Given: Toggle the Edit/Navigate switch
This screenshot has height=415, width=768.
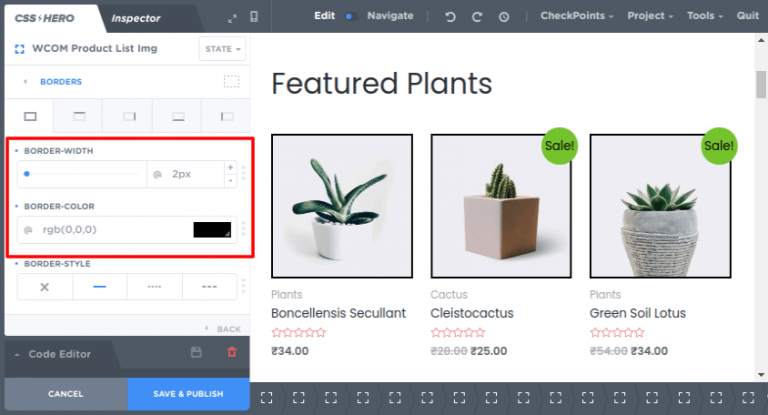Looking at the screenshot, I should pos(350,16).
